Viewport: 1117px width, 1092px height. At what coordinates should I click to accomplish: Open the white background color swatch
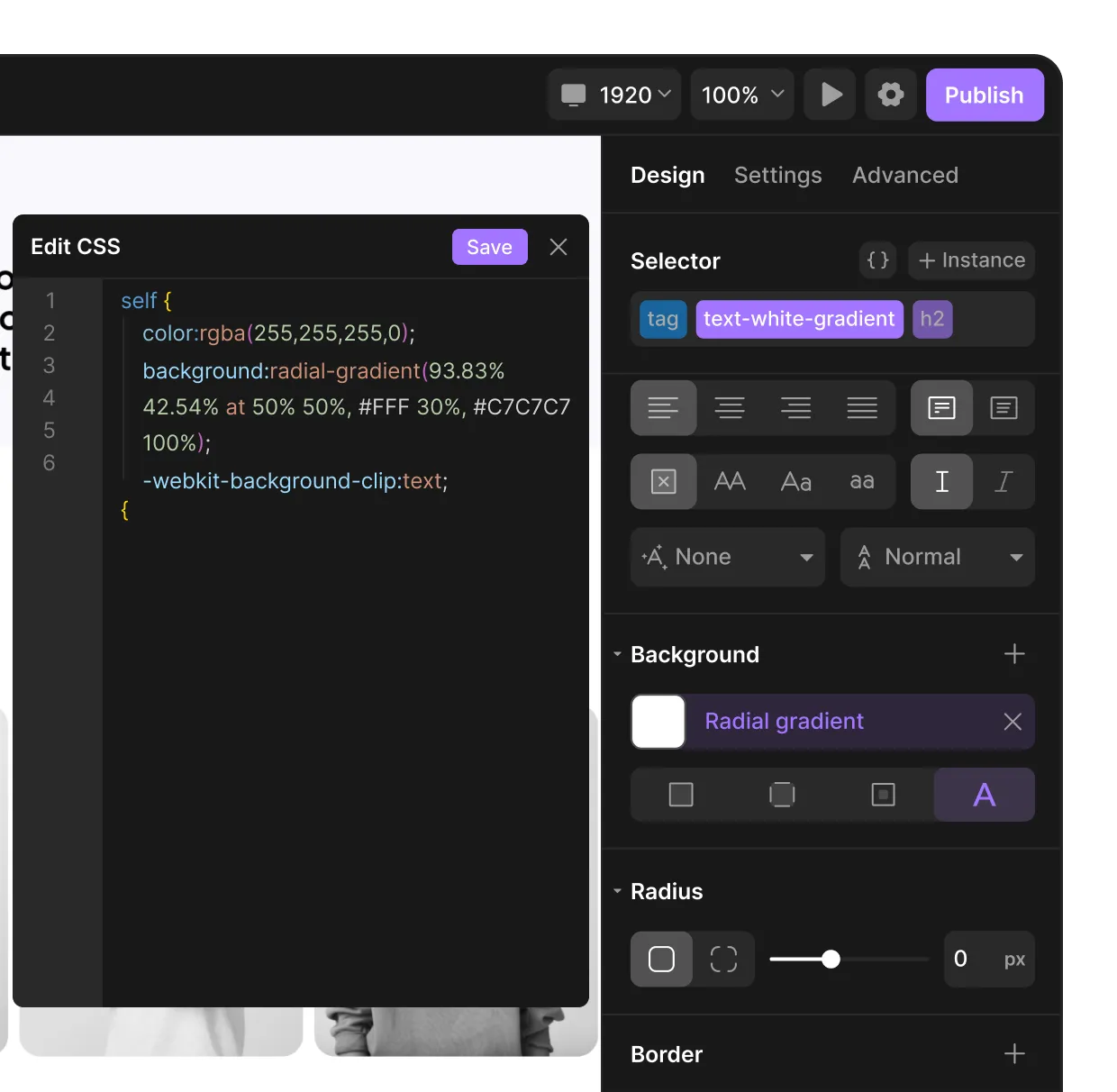(x=658, y=722)
